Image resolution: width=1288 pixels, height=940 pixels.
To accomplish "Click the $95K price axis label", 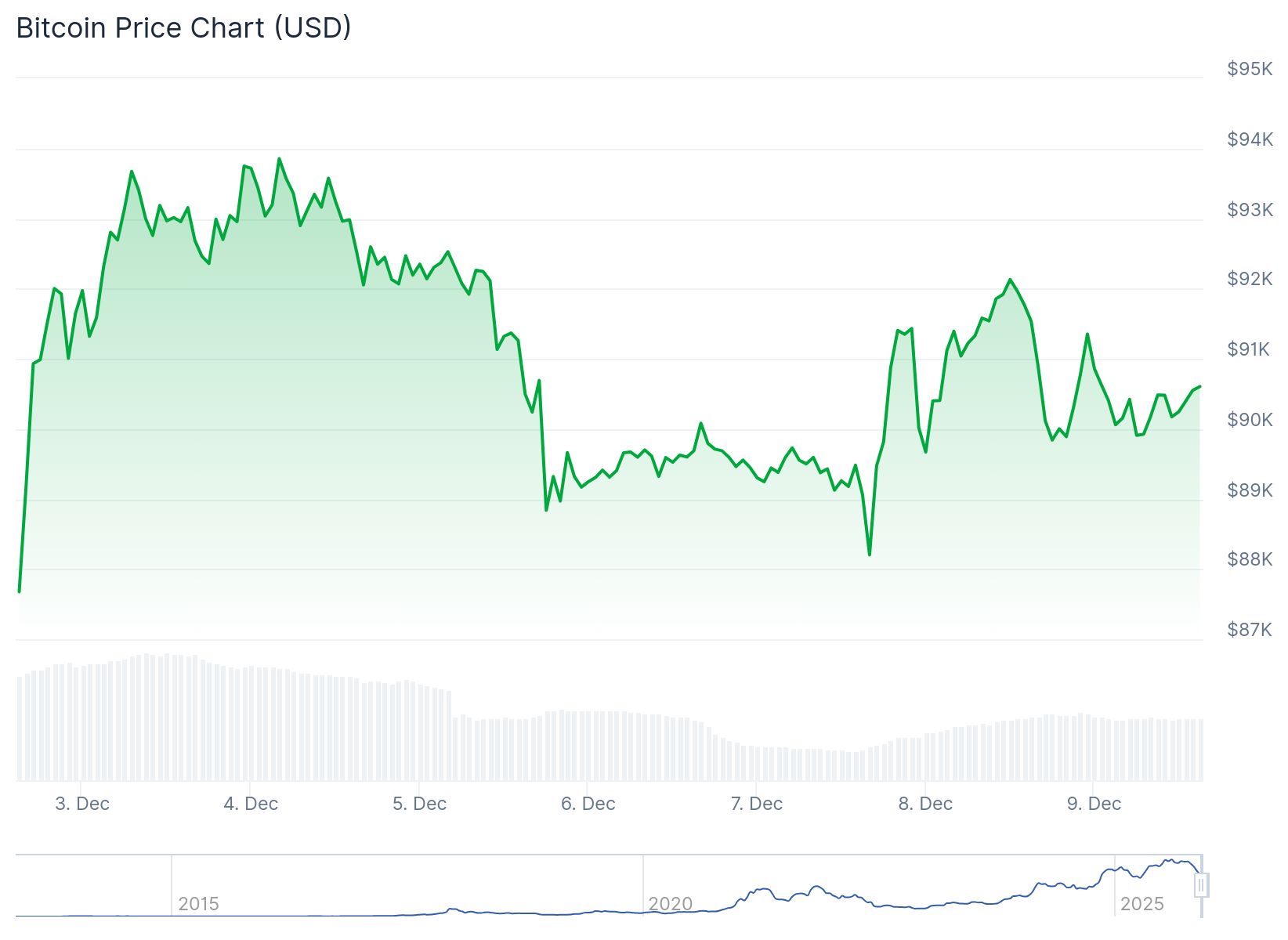I will 1250,69.
